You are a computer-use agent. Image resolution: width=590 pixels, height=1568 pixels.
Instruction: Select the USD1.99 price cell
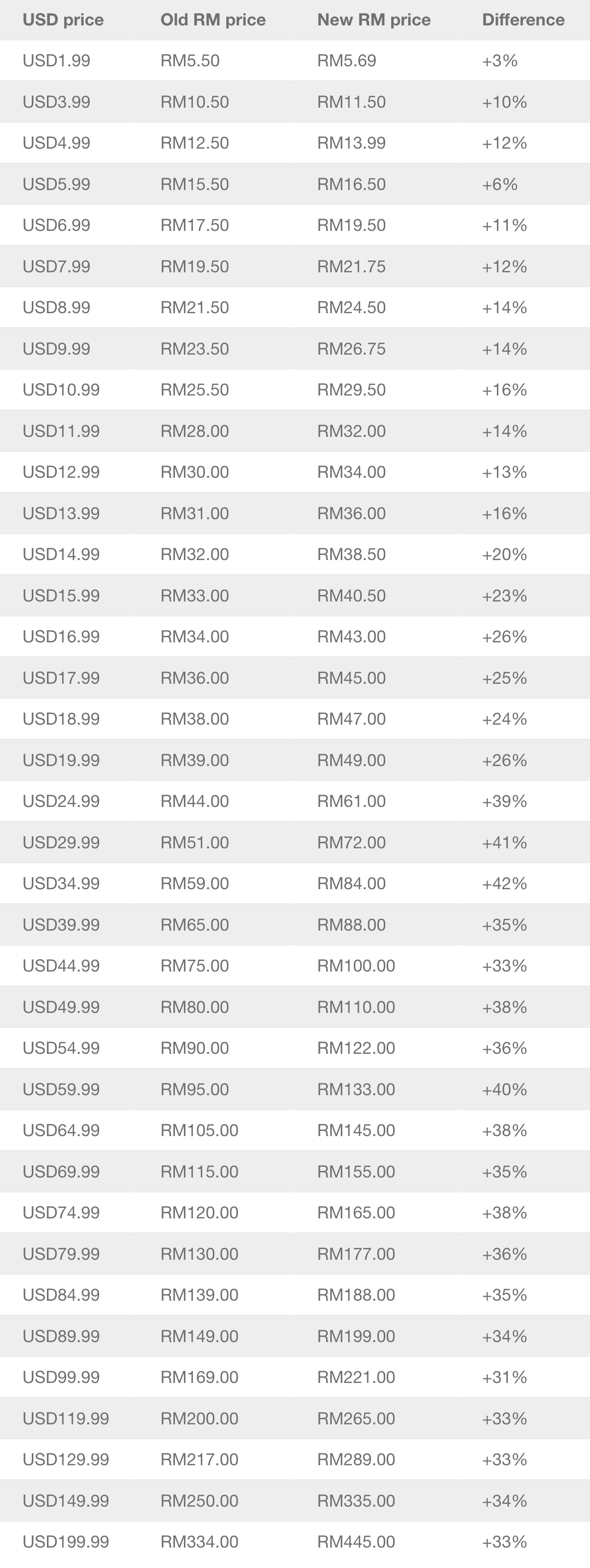[57, 61]
